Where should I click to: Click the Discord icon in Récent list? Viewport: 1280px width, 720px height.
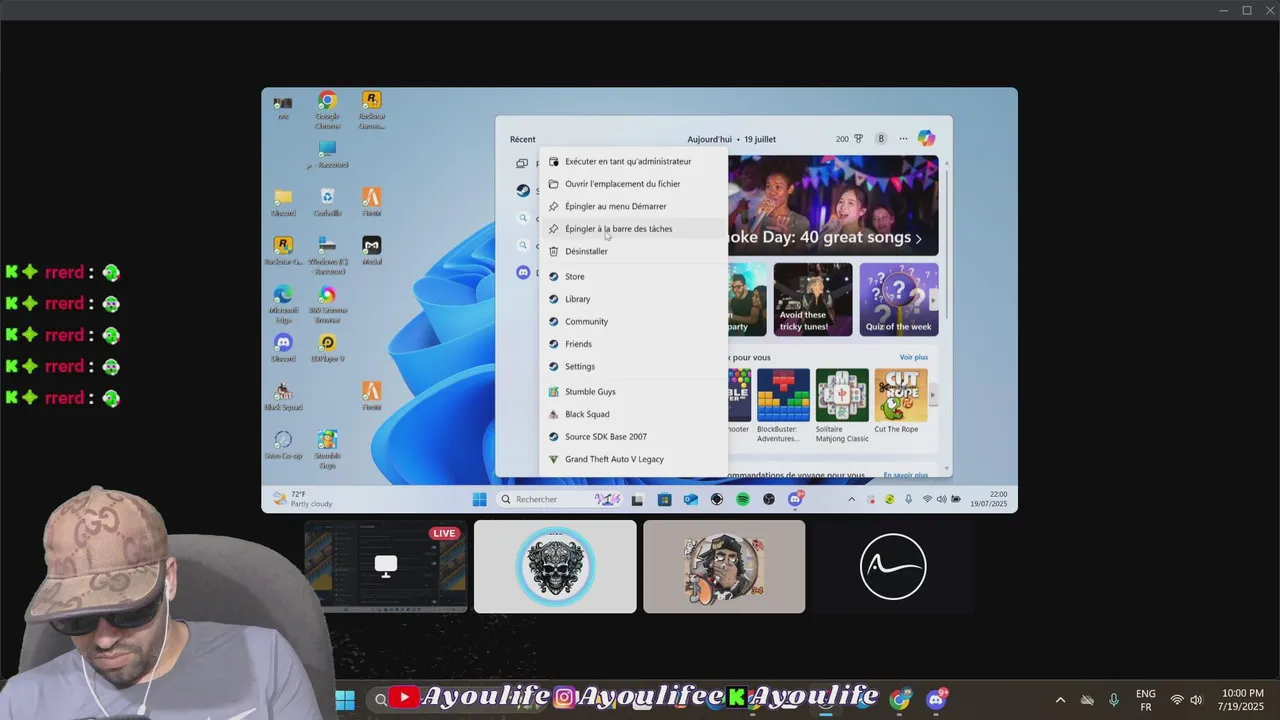point(523,272)
